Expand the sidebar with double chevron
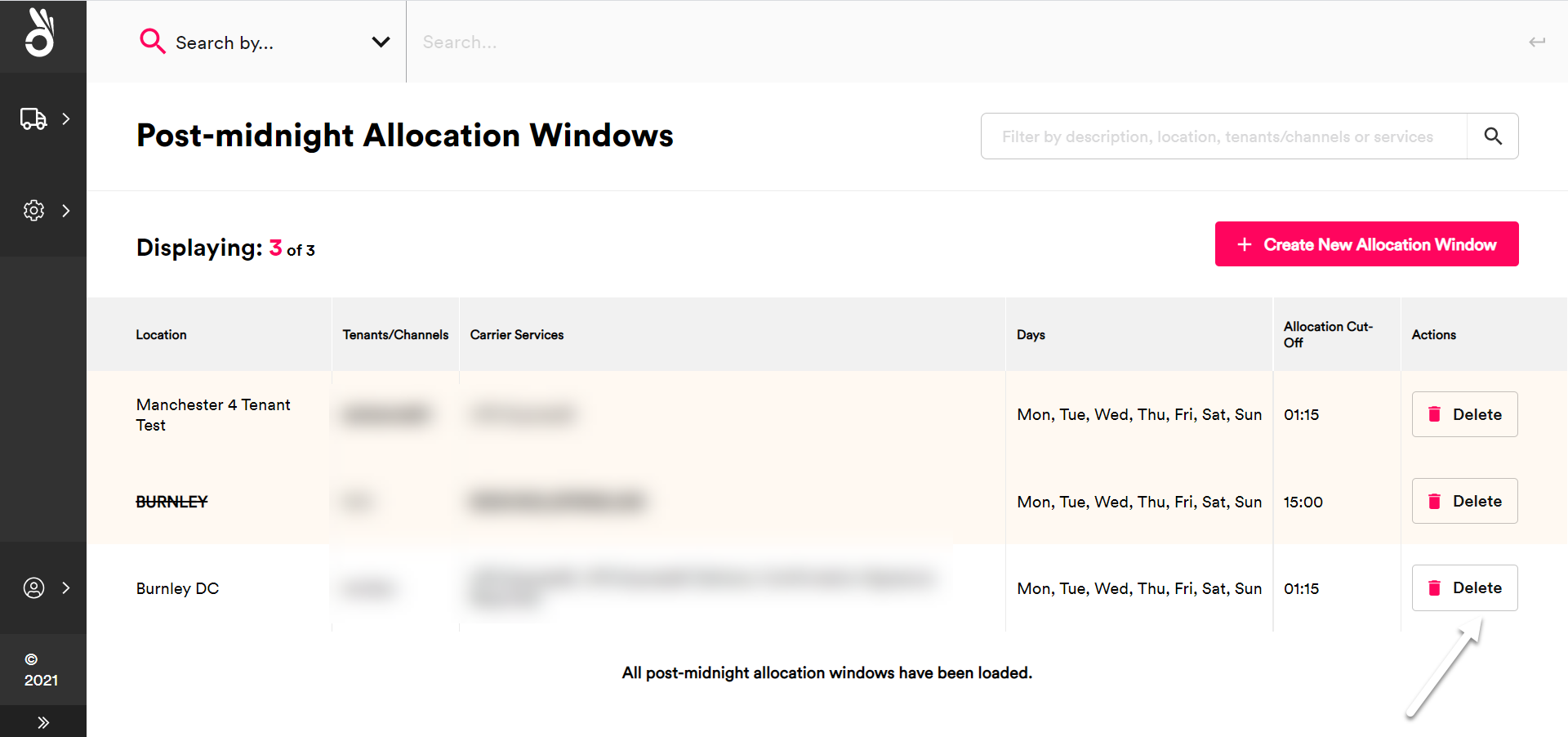The image size is (1568, 737). (x=43, y=722)
